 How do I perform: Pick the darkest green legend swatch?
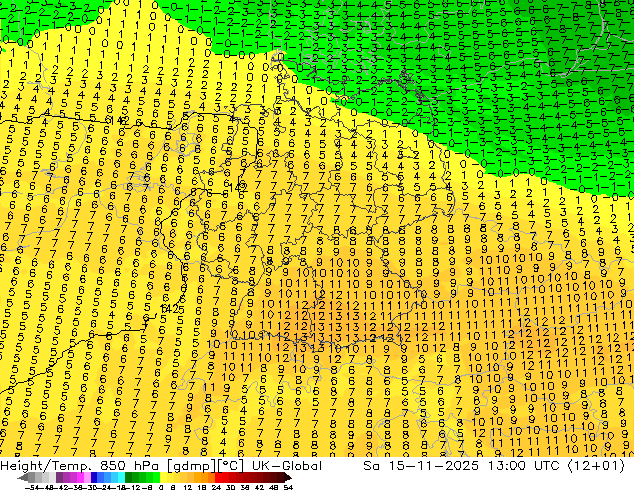tap(129, 477)
